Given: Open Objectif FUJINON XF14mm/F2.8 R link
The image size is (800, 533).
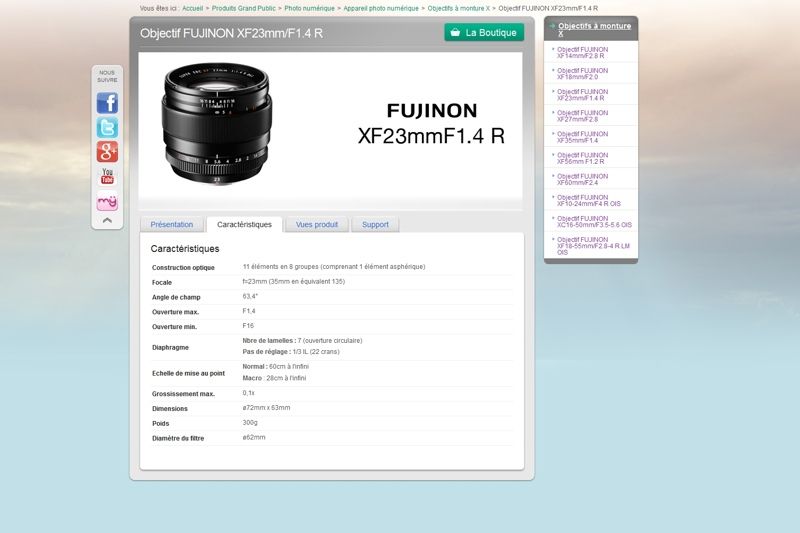Looking at the screenshot, I should click(583, 53).
